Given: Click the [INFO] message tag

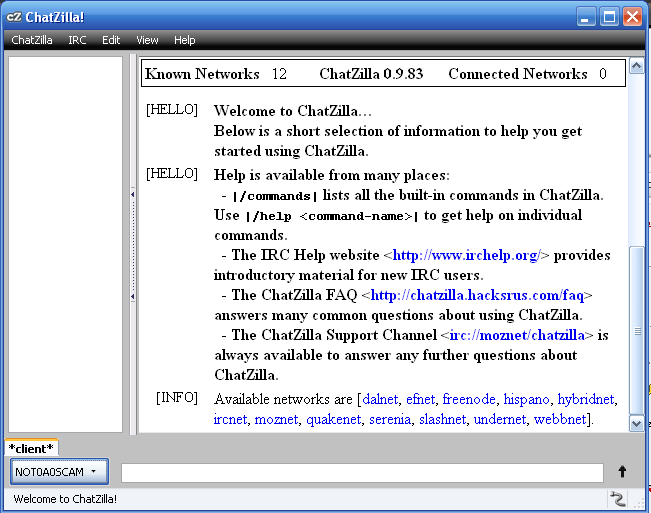Looking at the screenshot, I should pos(177,398).
